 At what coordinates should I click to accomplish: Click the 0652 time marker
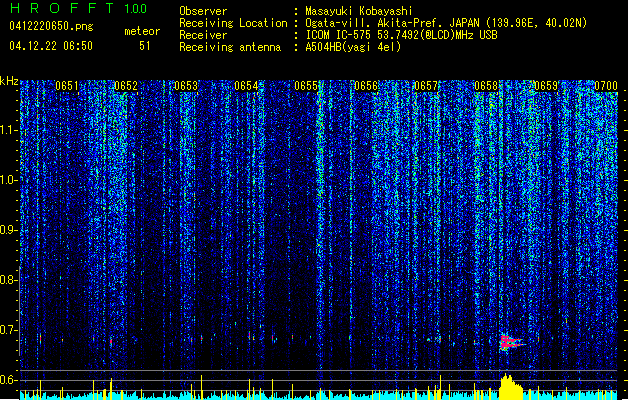[126, 86]
